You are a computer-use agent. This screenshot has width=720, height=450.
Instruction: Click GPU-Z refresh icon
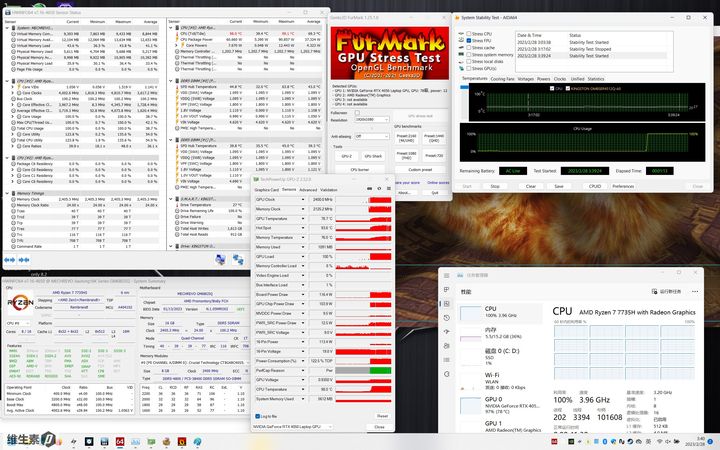point(379,189)
